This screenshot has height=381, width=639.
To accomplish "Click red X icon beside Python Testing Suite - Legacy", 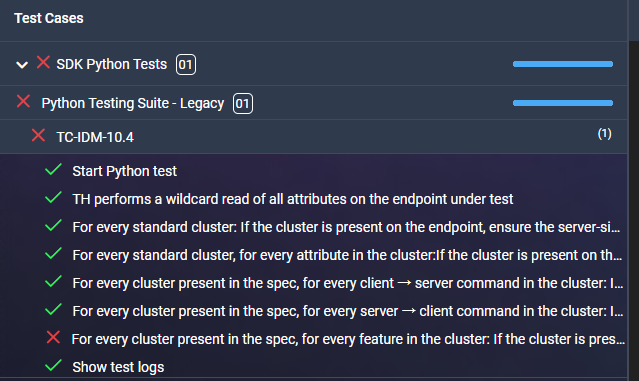I will 23,101.
